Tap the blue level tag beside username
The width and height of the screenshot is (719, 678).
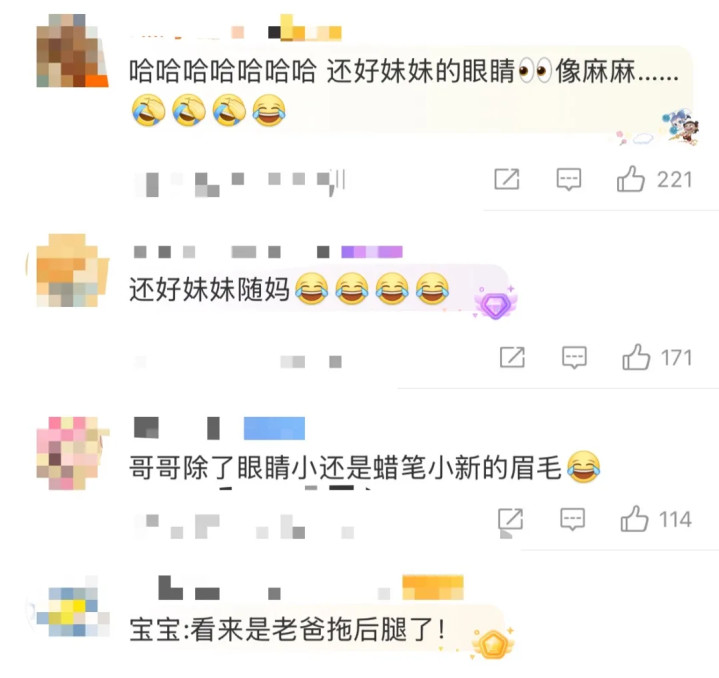[274, 428]
